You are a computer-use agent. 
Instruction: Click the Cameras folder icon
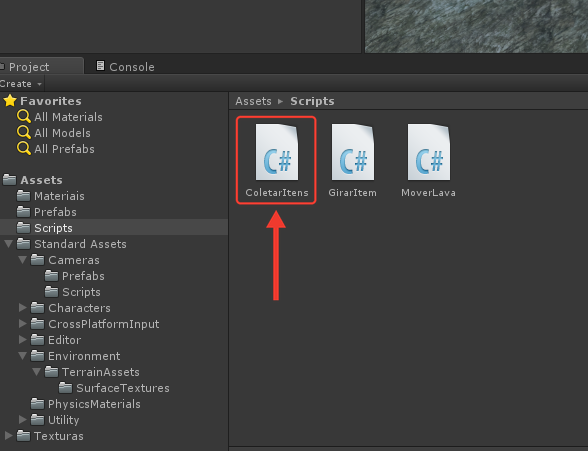38,260
